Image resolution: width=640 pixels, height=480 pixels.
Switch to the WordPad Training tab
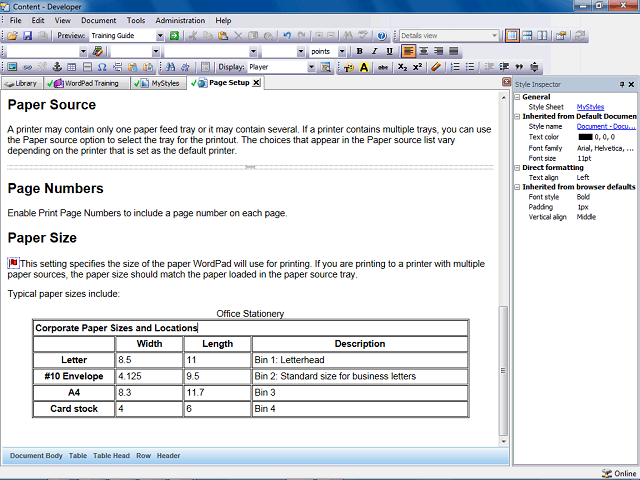coord(87,83)
